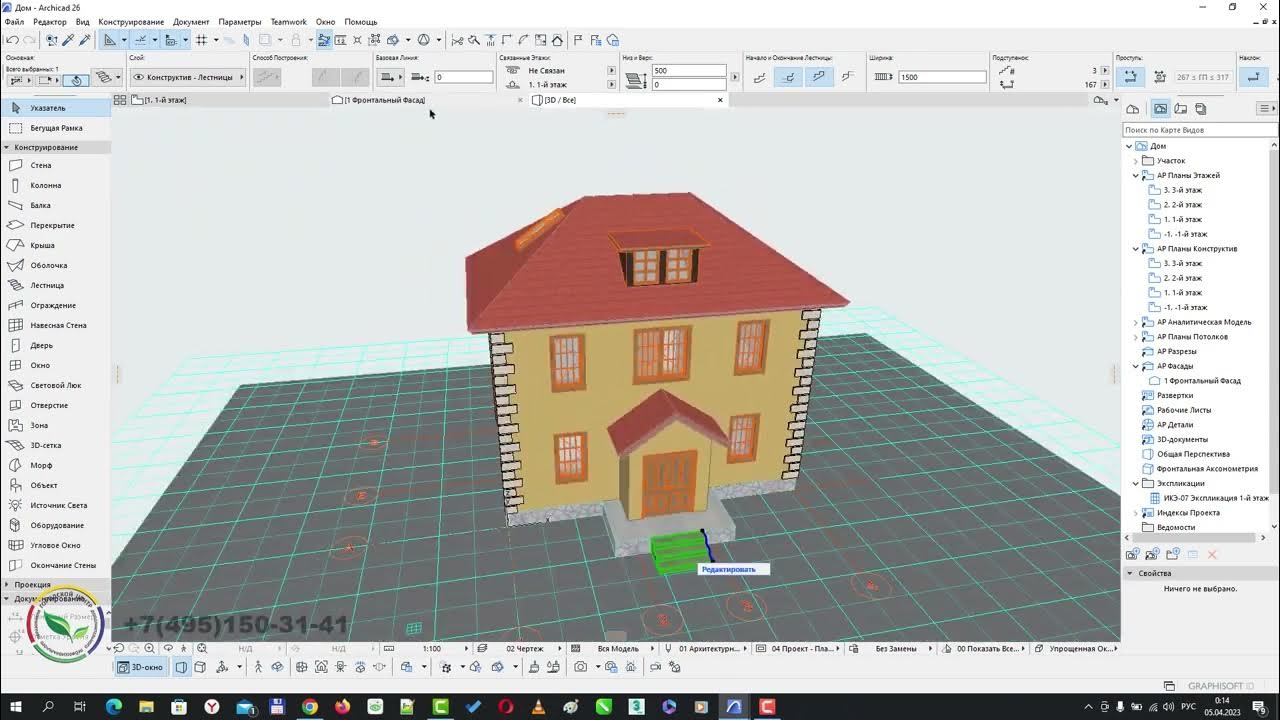Open the Конструирование menu
The image size is (1280, 720).
pyautogui.click(x=131, y=22)
